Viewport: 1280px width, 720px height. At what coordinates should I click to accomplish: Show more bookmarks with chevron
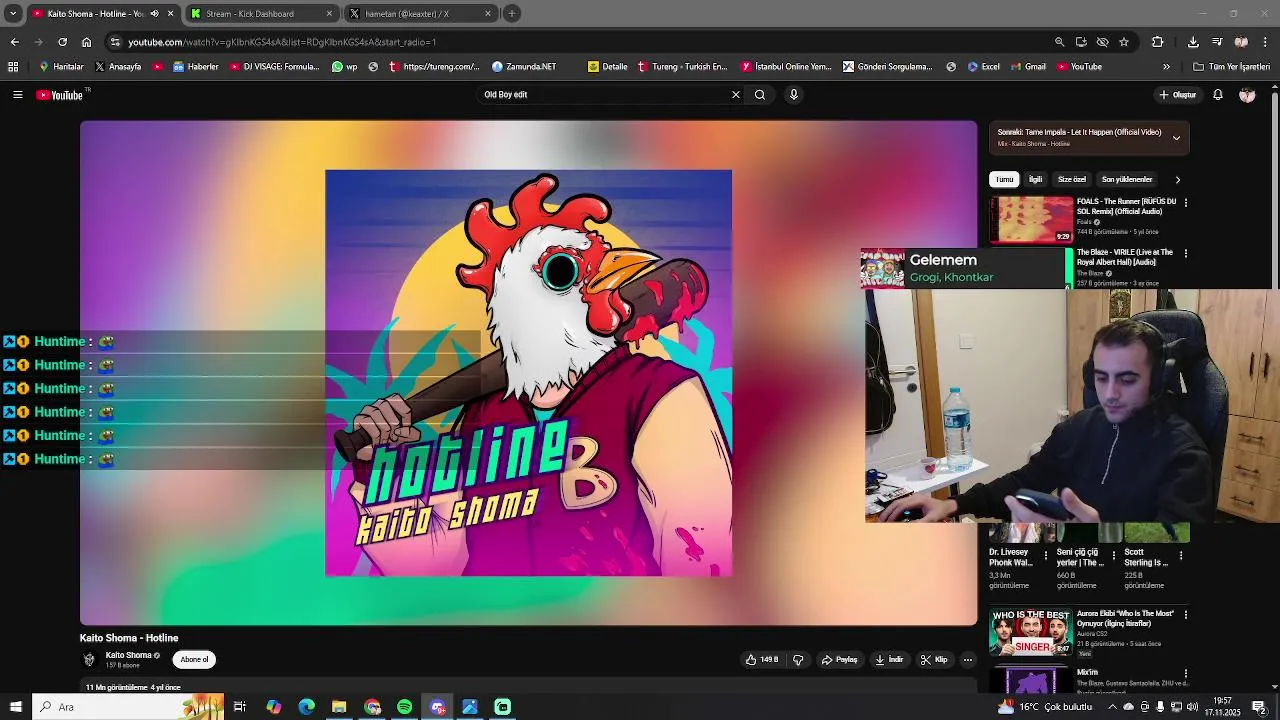coord(1166,67)
